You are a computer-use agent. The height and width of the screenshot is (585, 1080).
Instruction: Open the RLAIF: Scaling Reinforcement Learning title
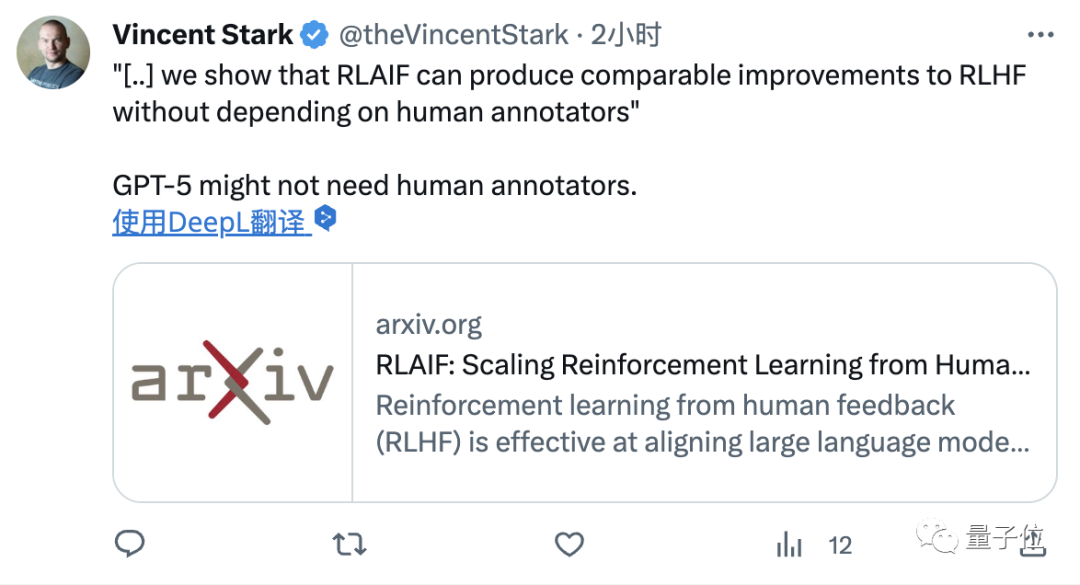(x=703, y=365)
